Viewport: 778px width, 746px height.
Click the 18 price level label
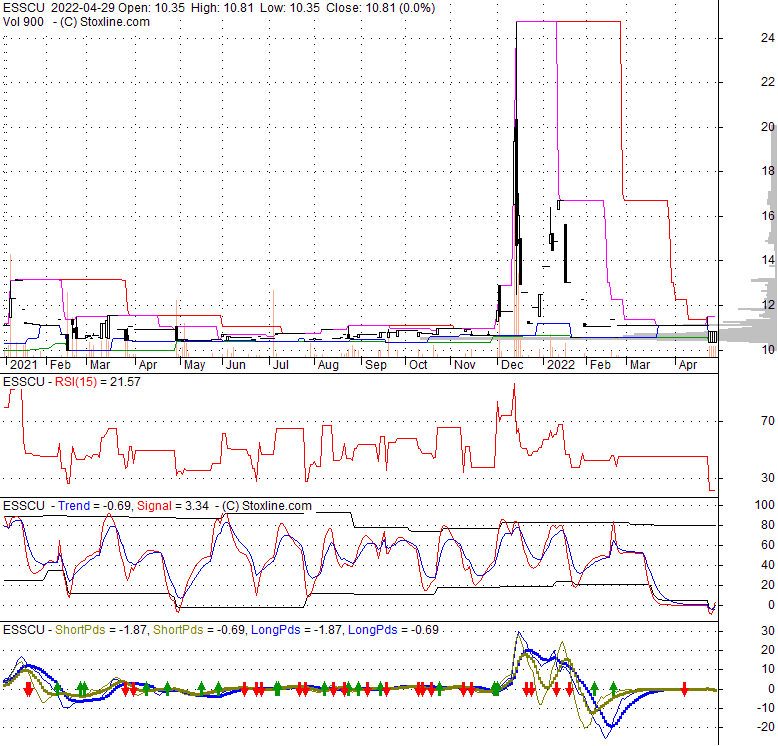tap(768, 171)
